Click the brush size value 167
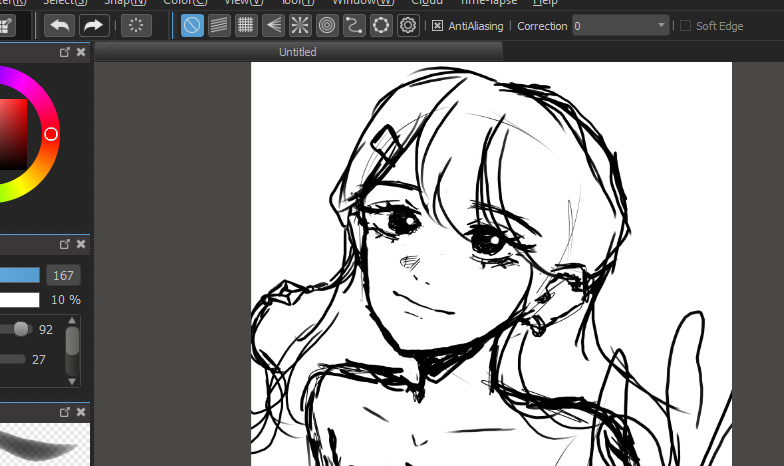 pos(64,276)
